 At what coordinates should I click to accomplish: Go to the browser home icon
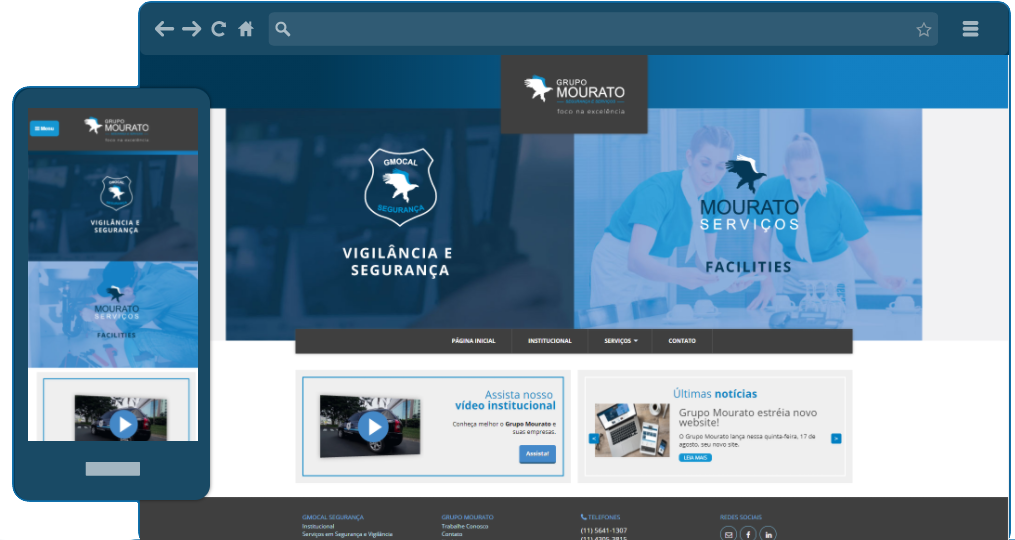coord(246,29)
